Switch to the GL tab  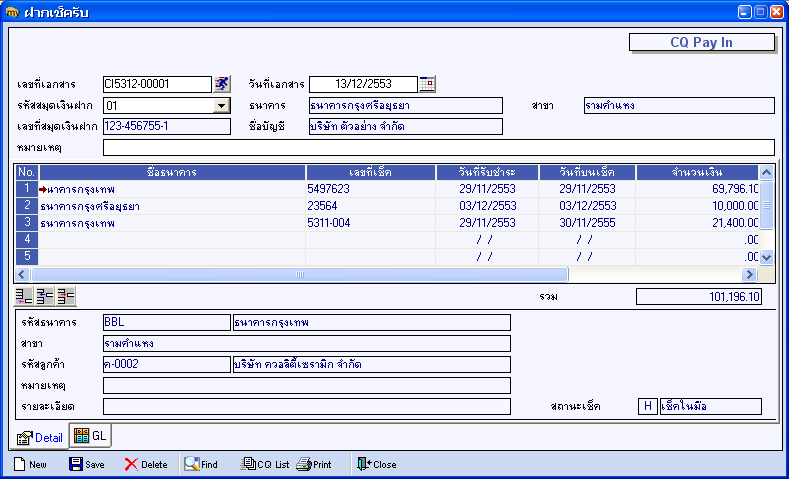coord(91,436)
